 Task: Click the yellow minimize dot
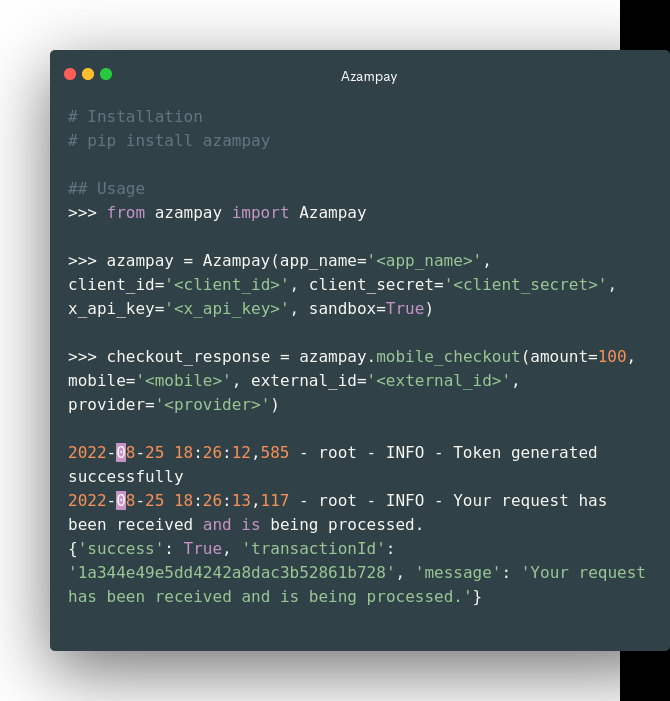88,74
